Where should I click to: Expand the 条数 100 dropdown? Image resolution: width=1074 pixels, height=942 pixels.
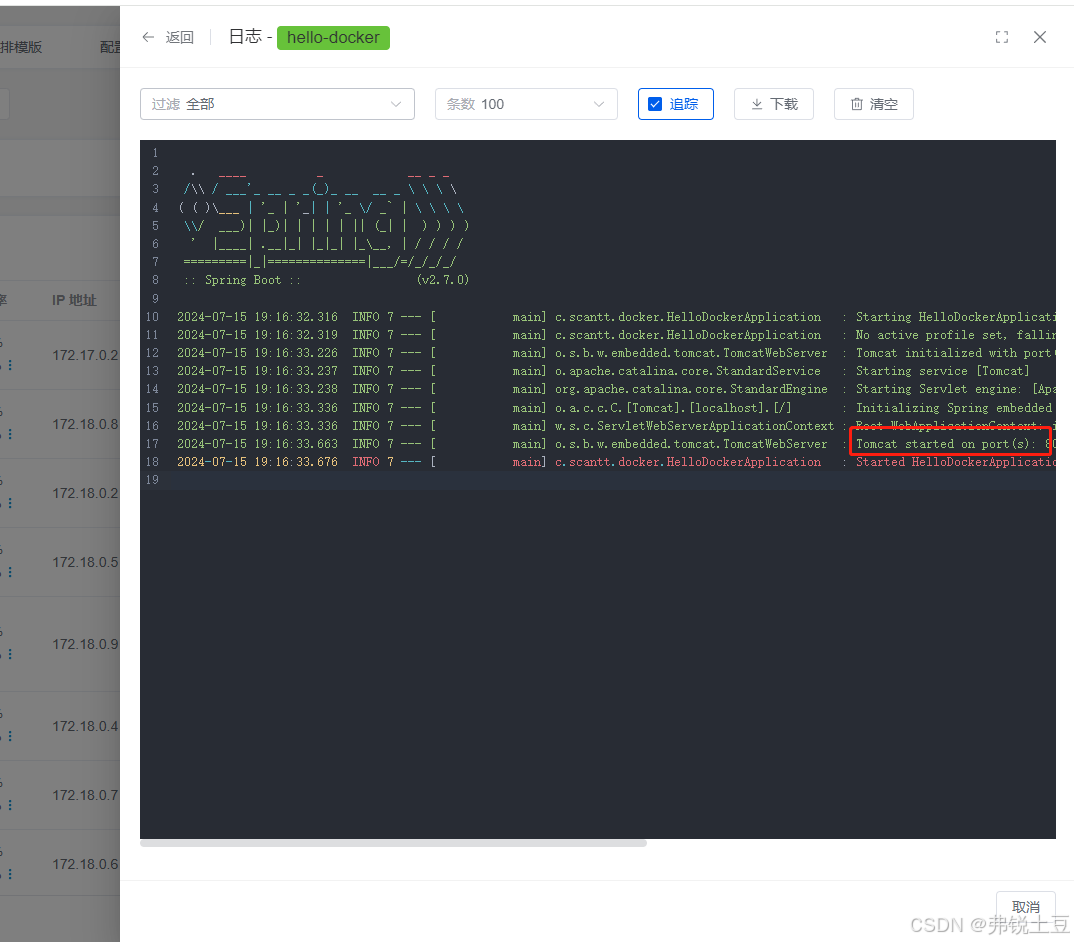point(526,104)
